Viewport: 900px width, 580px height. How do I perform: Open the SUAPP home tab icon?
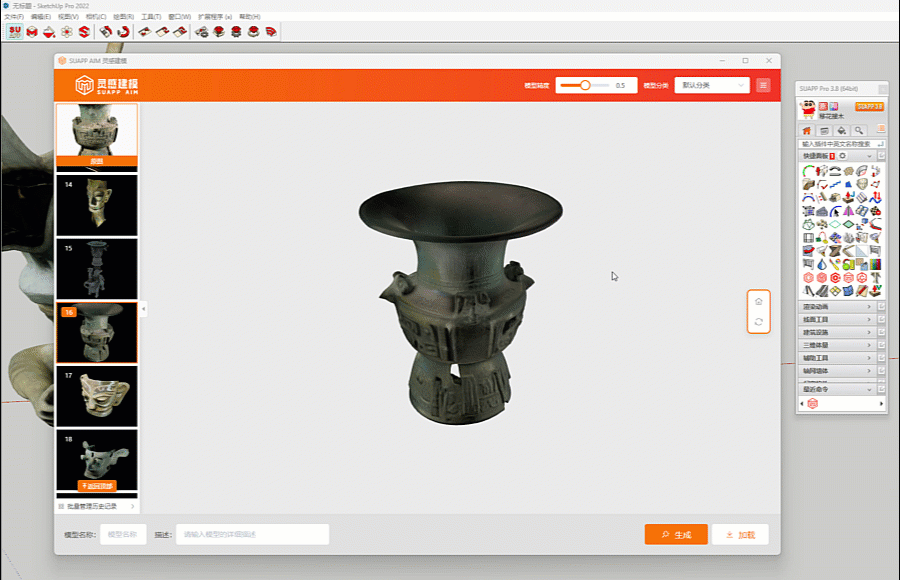click(x=807, y=130)
